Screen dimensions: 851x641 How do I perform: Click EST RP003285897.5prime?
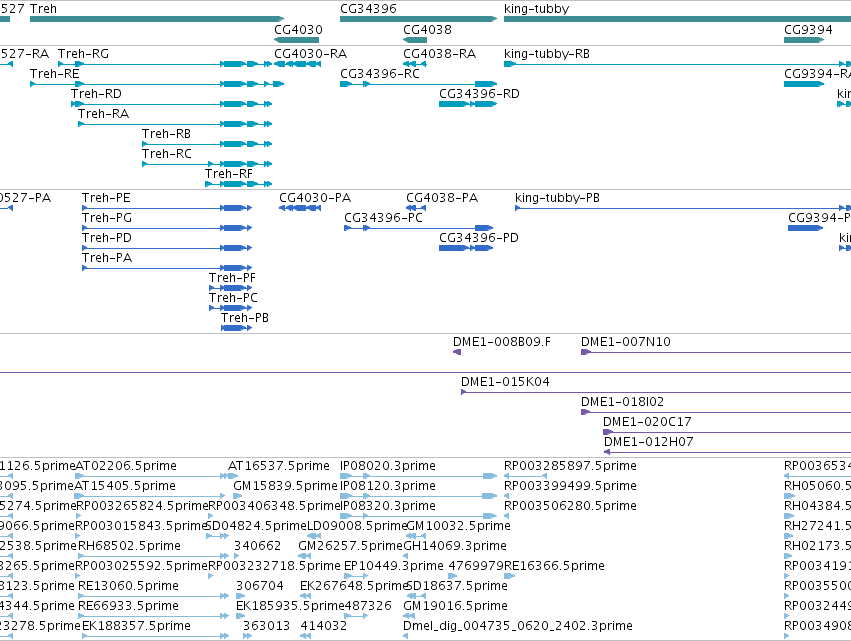coord(526,477)
